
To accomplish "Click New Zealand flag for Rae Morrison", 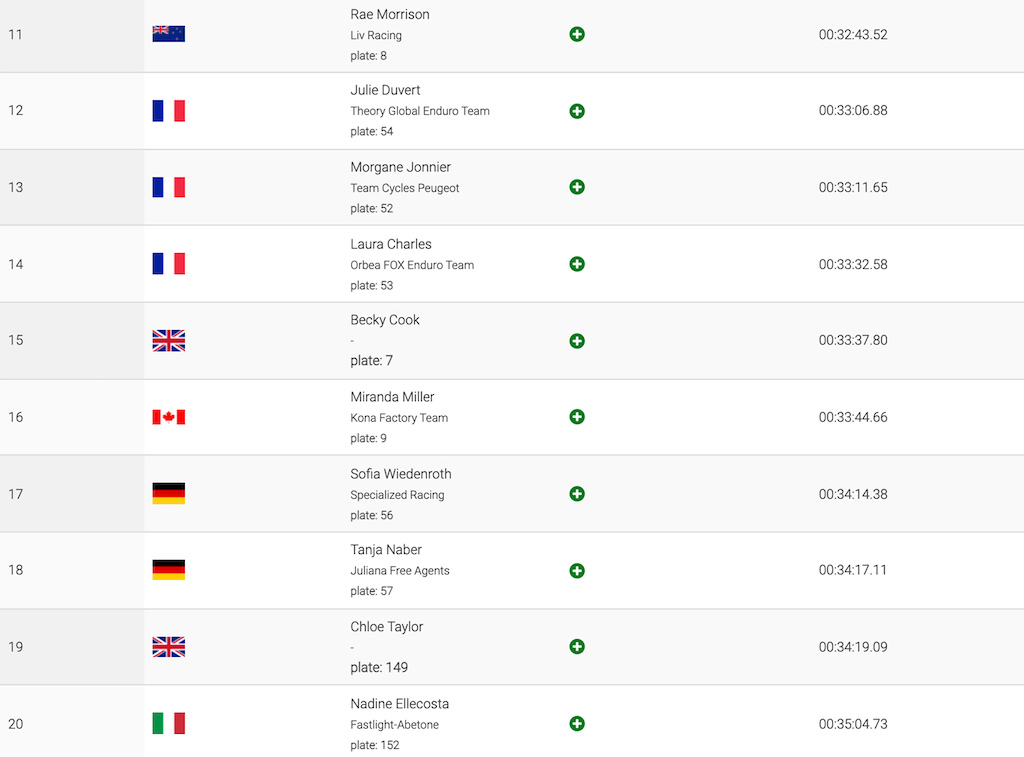I will click(168, 34).
